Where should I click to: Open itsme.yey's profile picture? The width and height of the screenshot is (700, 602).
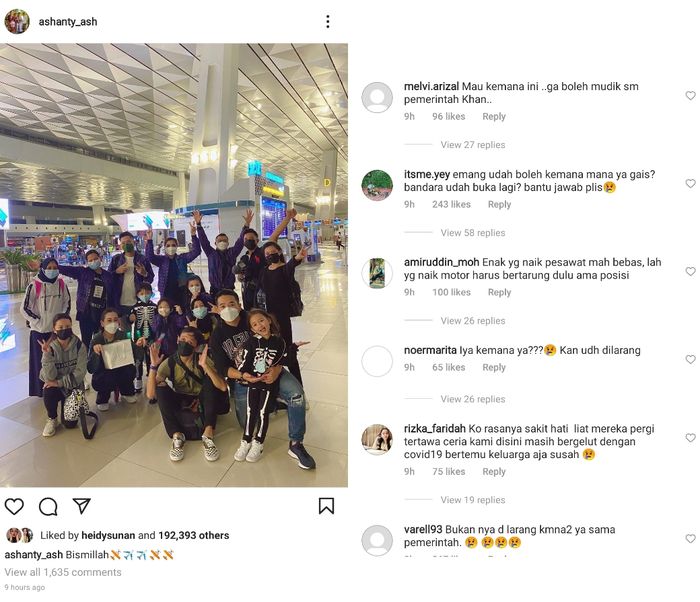[377, 185]
